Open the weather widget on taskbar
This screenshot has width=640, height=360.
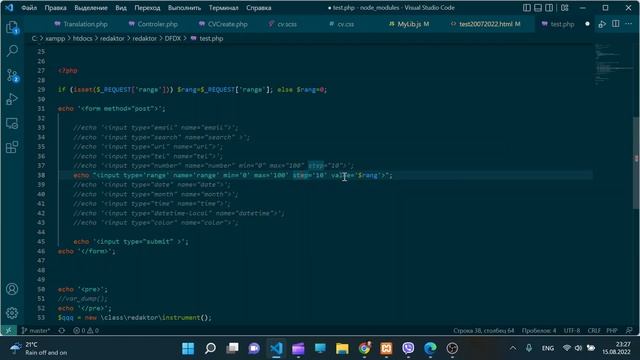pyautogui.click(x=39, y=348)
